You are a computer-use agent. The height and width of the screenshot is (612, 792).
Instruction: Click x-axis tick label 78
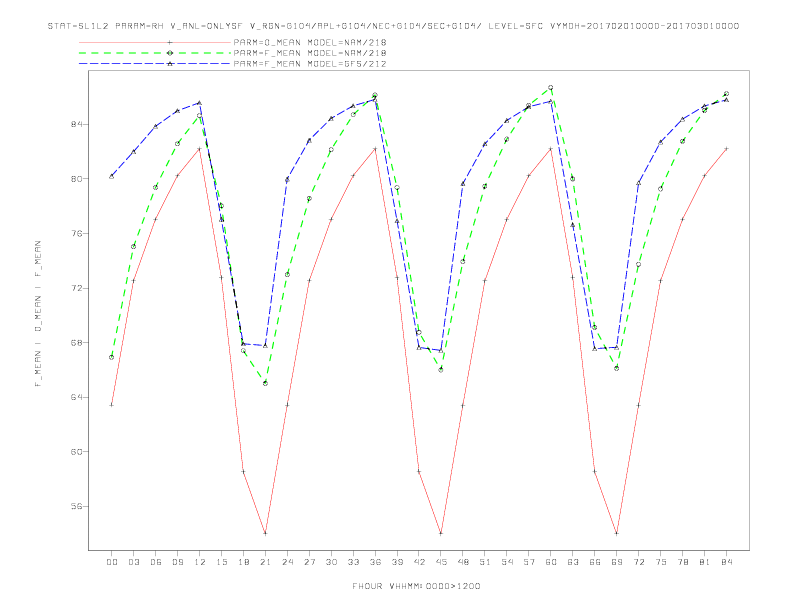[x=682, y=562]
